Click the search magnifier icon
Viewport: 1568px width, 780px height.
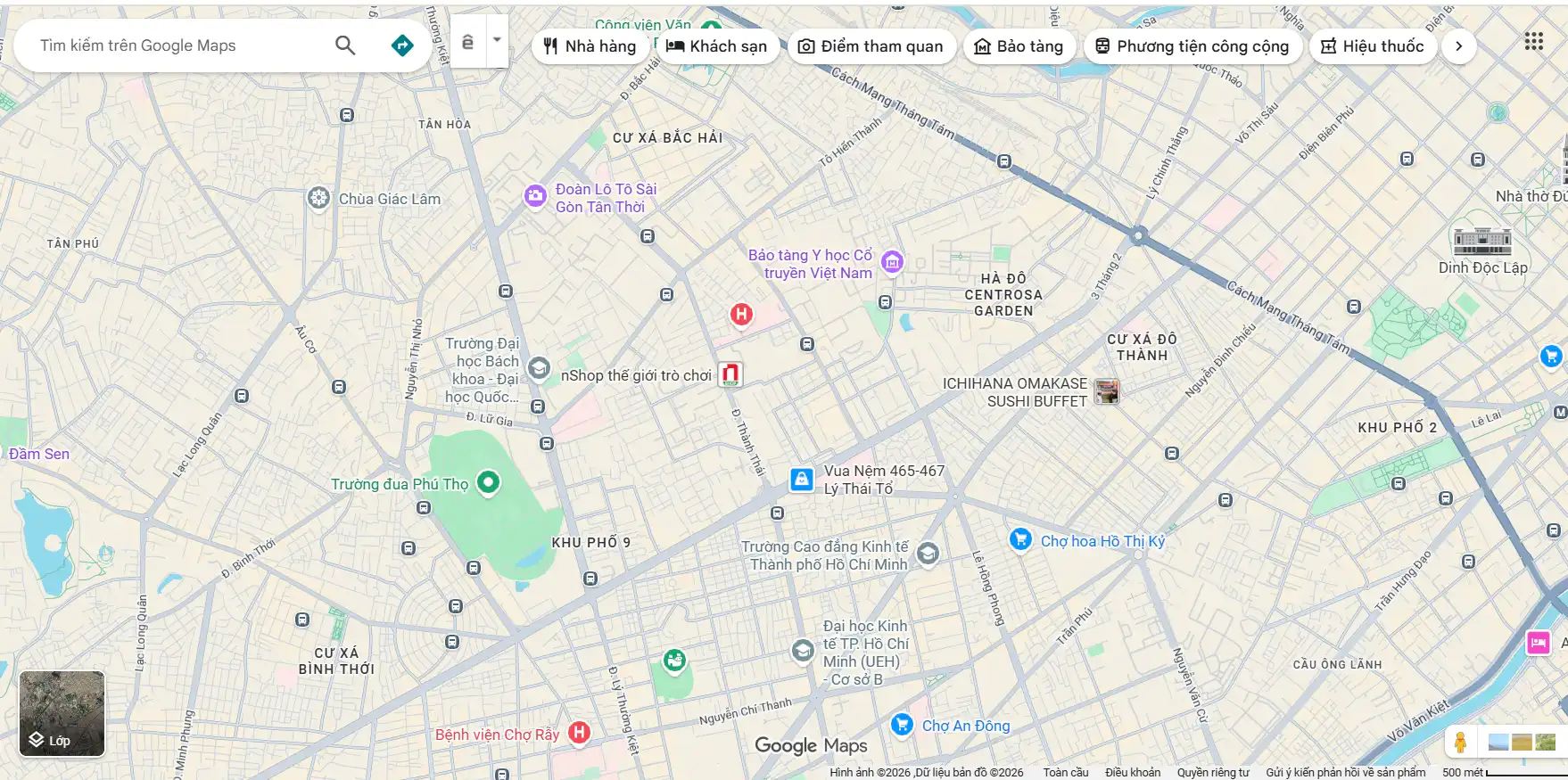tap(345, 45)
